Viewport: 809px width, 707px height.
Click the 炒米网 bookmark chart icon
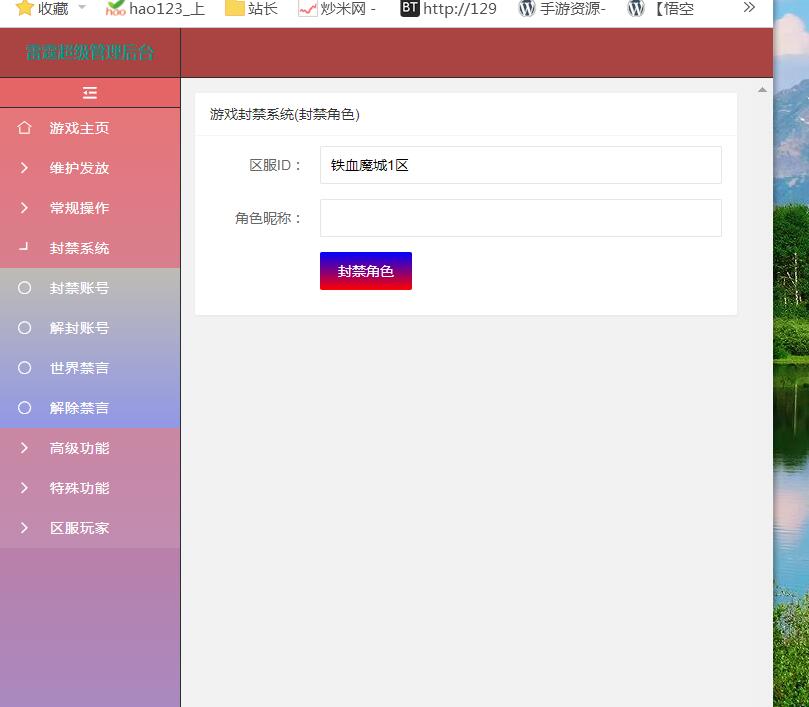[x=307, y=9]
